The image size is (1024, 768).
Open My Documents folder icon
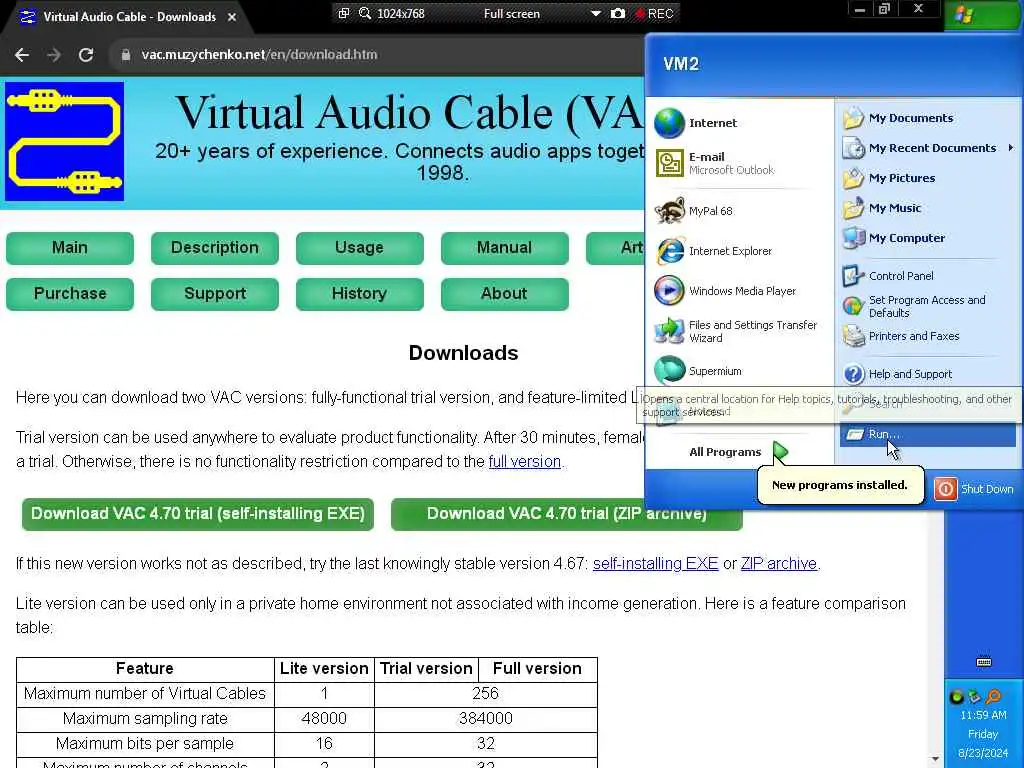853,118
